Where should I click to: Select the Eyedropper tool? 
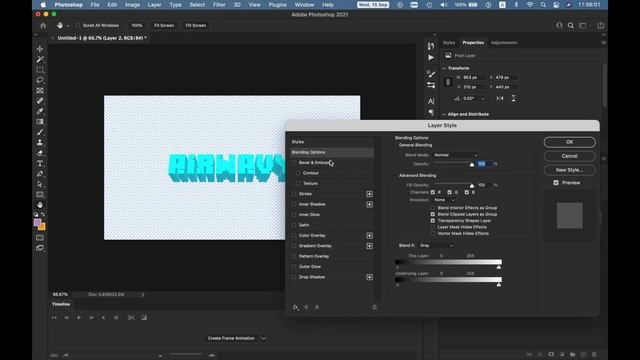[x=40, y=111]
